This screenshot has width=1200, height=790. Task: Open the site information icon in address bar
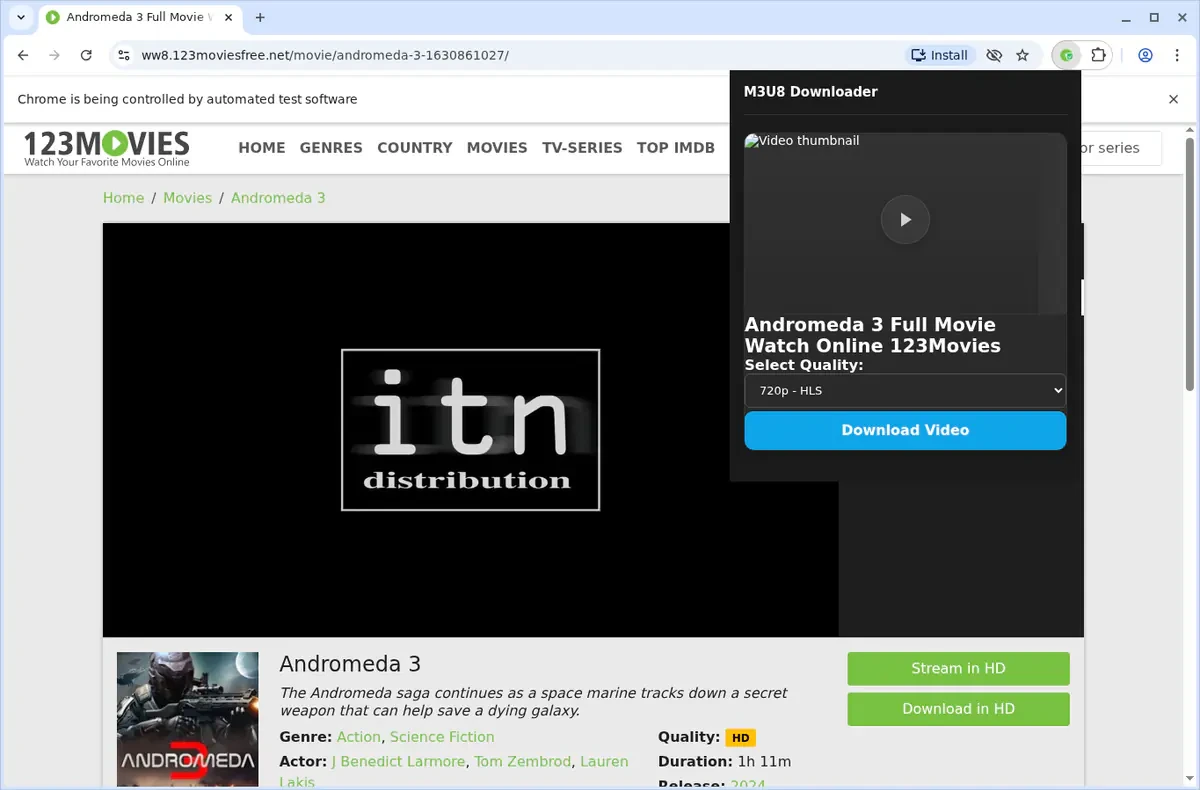[123, 55]
